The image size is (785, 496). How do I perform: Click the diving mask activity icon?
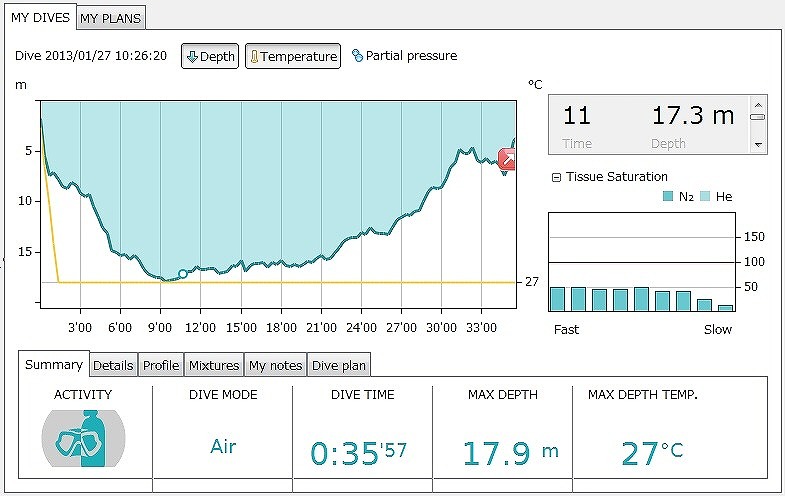coord(83,439)
